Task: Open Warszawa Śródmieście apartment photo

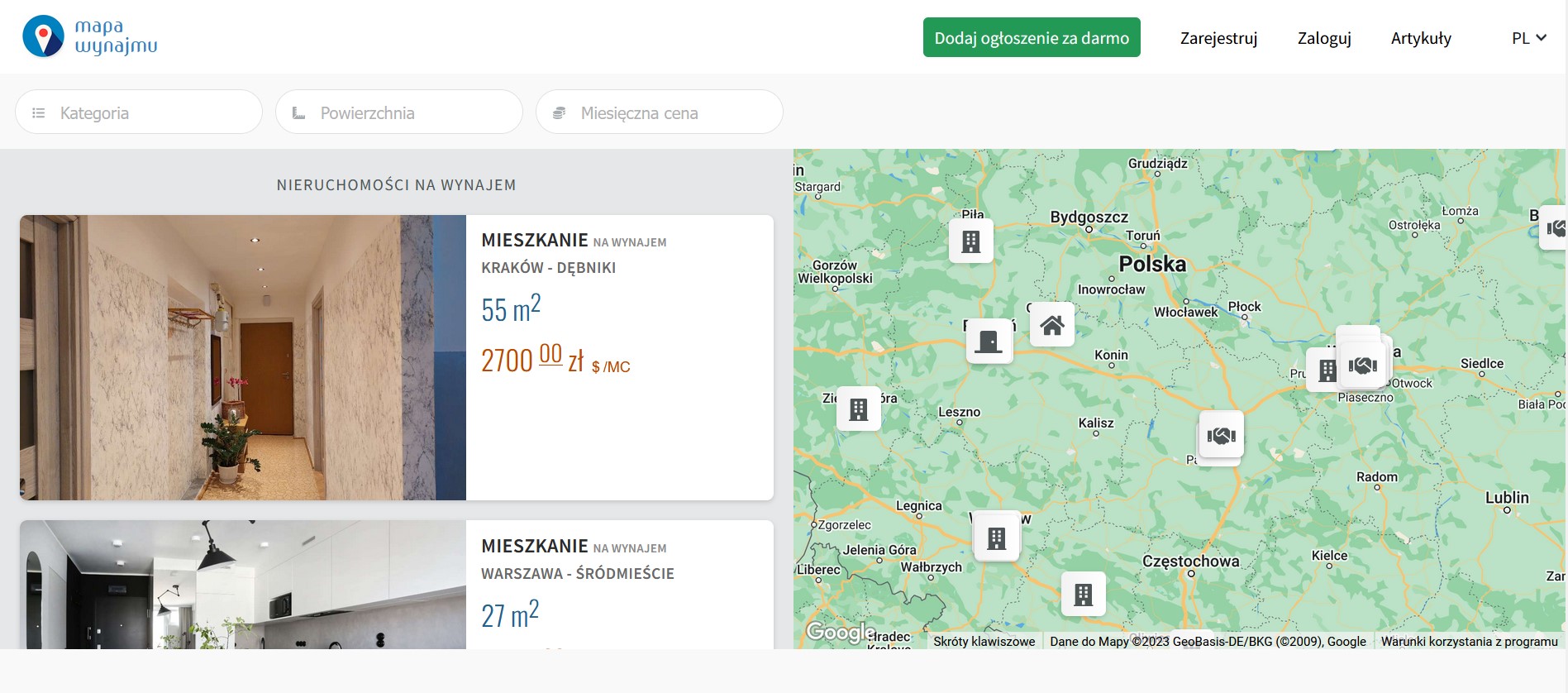Action: (x=243, y=585)
